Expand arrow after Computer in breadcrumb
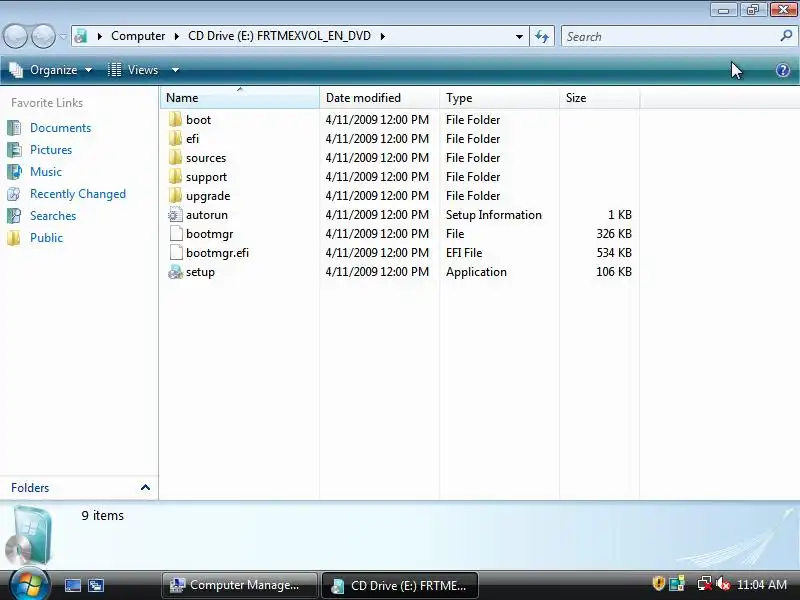The image size is (800, 600). [177, 36]
